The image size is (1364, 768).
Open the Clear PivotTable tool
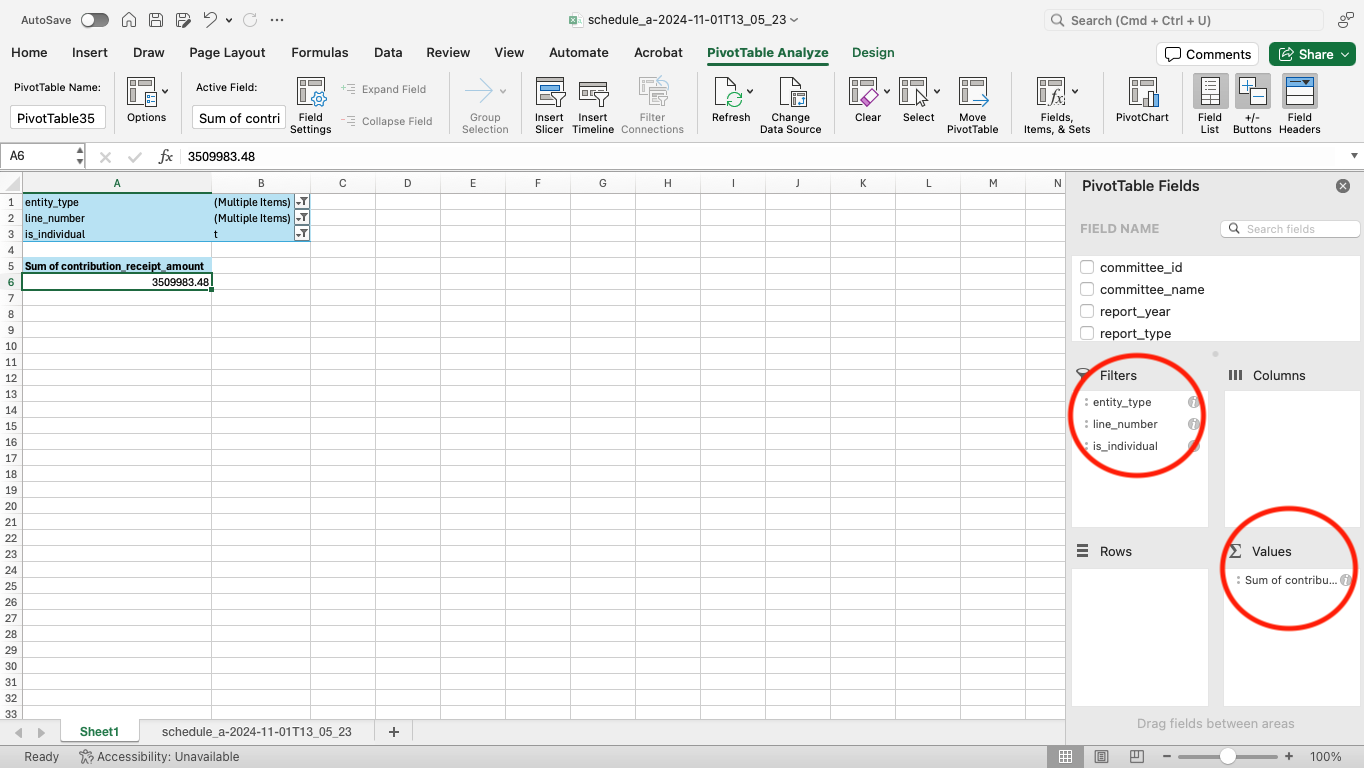click(x=868, y=101)
